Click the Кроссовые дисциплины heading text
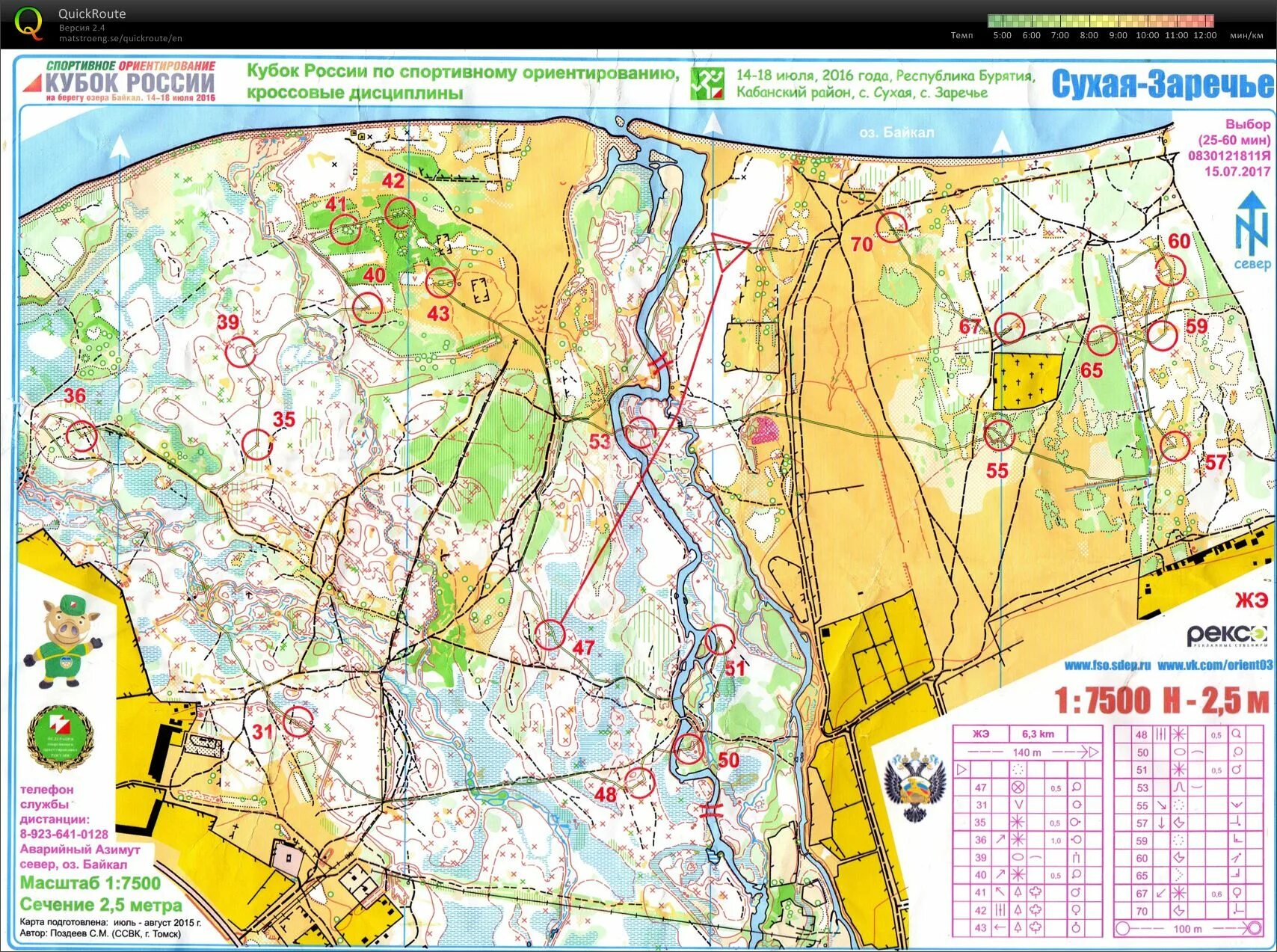This screenshot has width=1277, height=952. pos(355,93)
